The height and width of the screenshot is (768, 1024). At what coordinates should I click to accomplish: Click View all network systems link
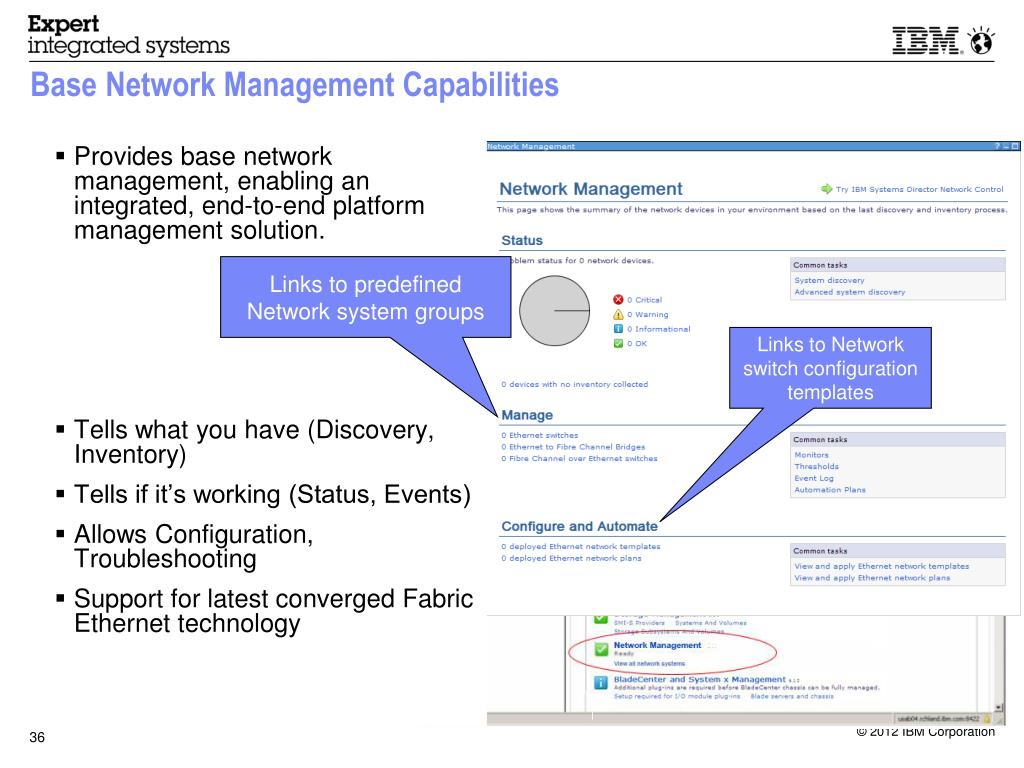(649, 664)
